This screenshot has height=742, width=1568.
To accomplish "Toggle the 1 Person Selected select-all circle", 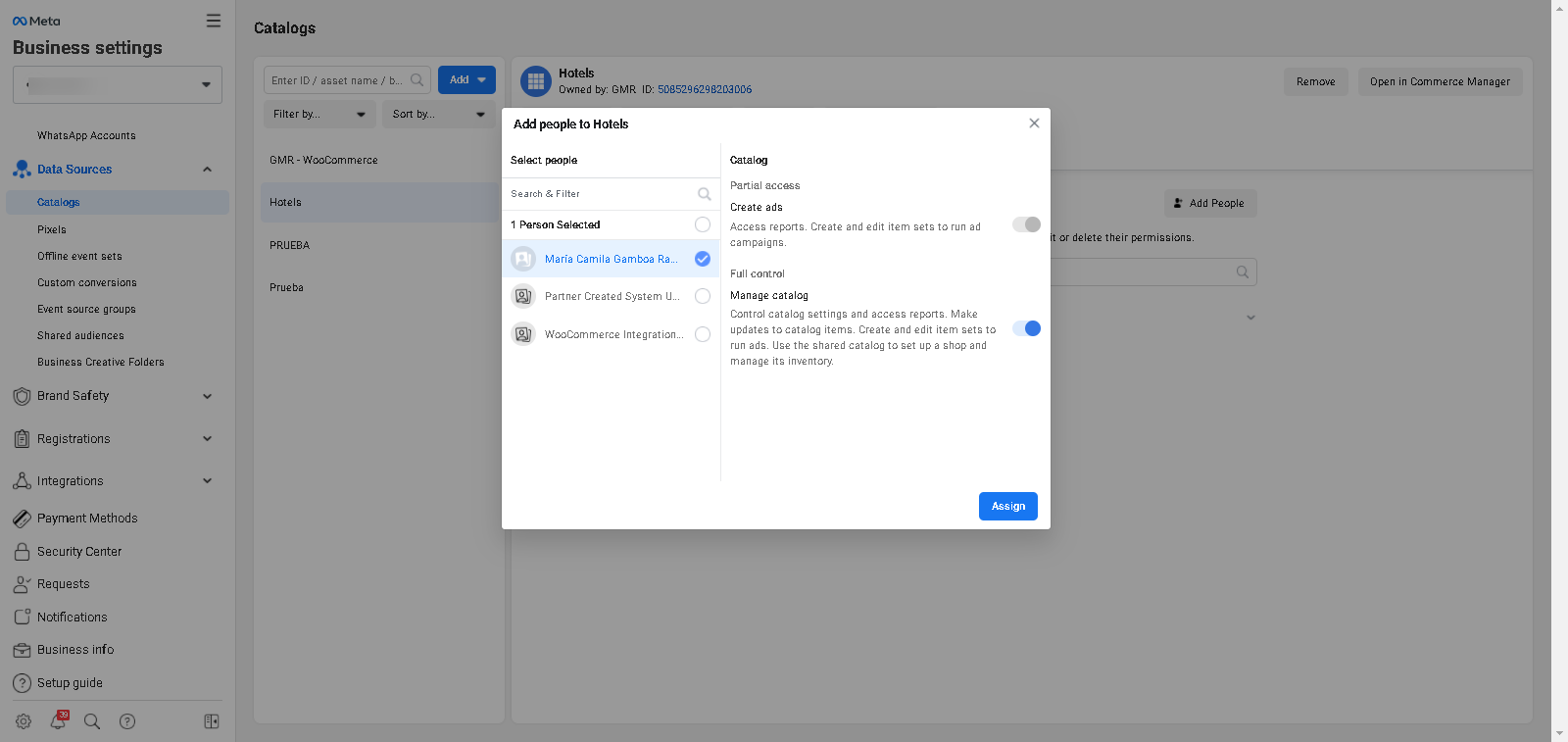I will pyautogui.click(x=703, y=224).
